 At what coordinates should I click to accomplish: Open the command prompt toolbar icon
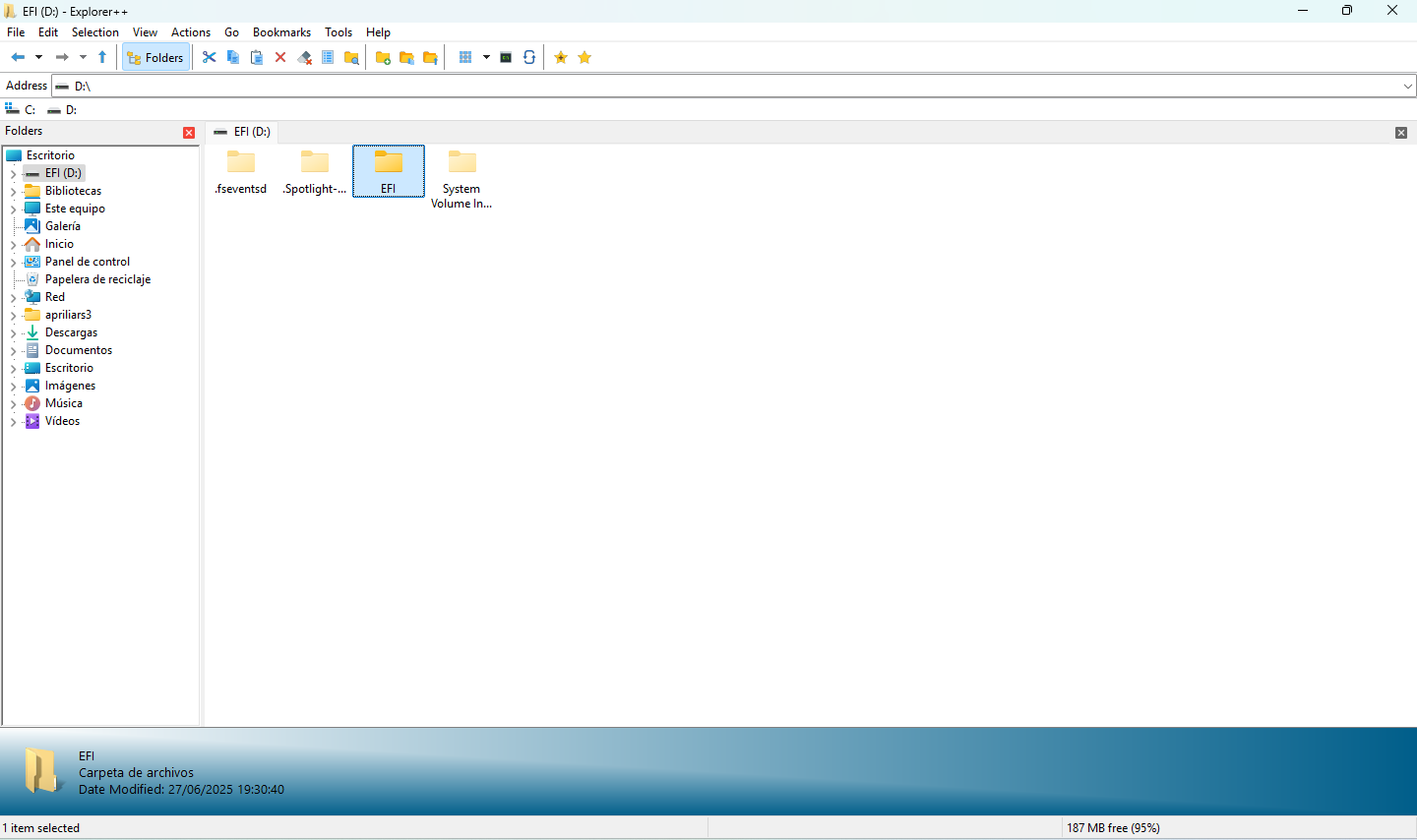[x=506, y=57]
